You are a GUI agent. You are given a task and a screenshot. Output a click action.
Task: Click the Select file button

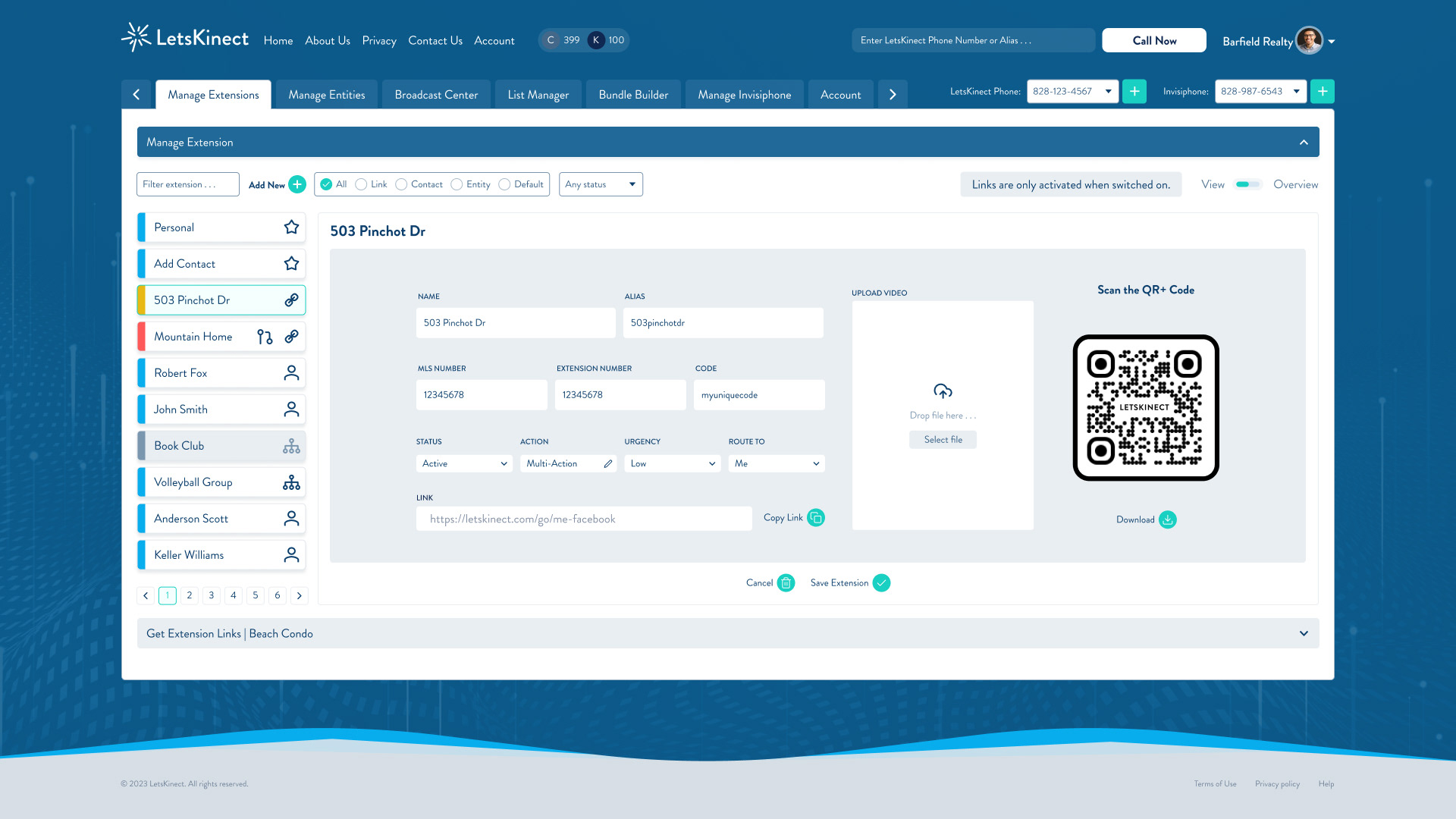(x=943, y=440)
